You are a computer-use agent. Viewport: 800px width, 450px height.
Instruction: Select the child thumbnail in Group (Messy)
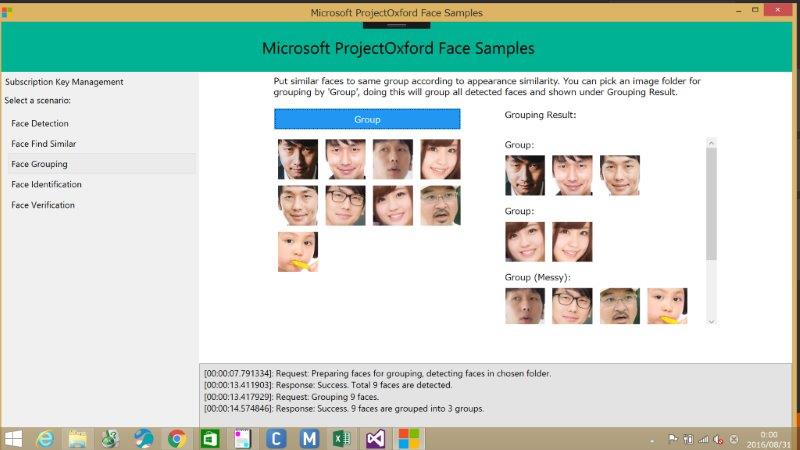pos(667,306)
